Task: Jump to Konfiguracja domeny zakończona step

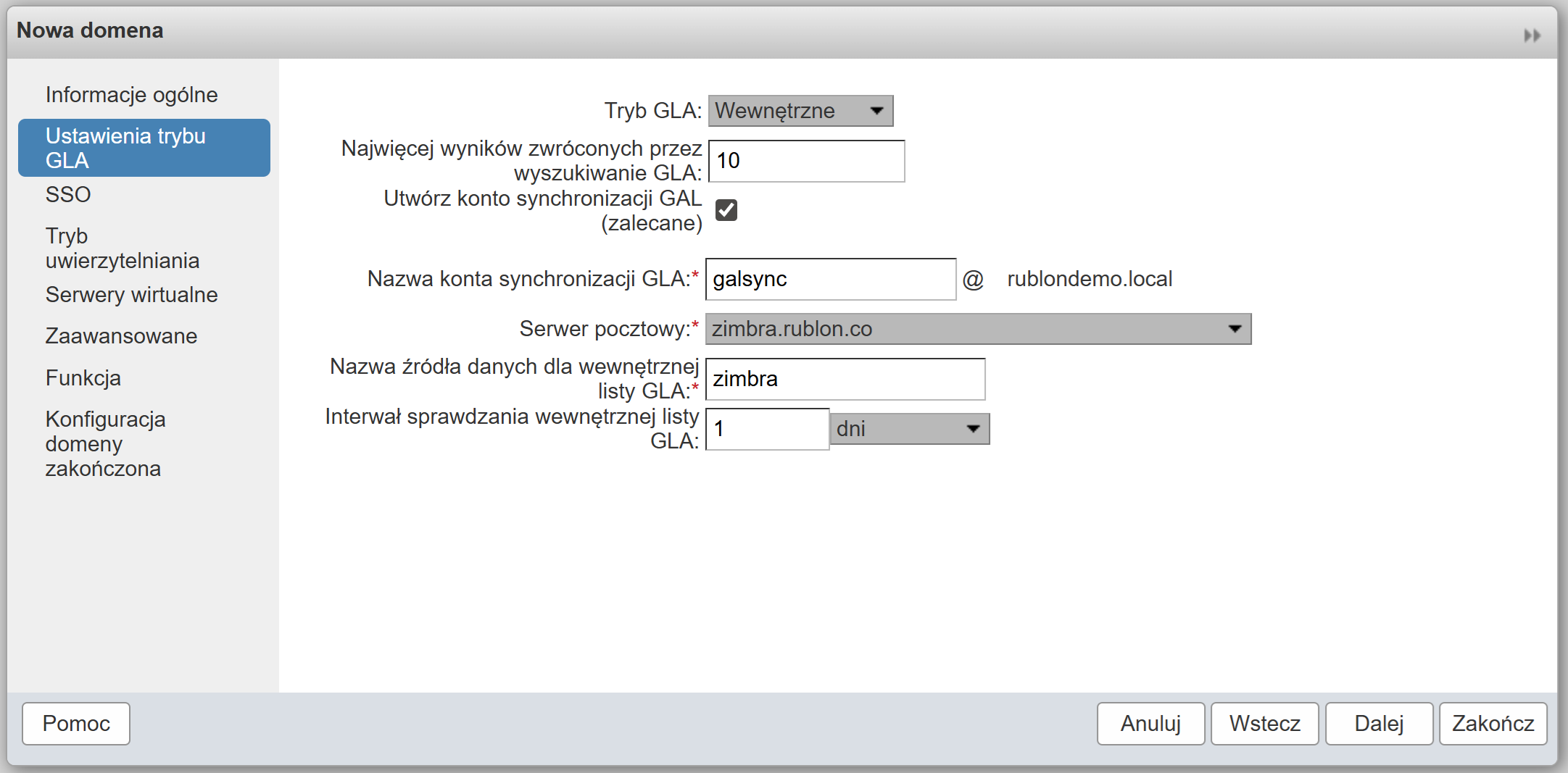Action: tap(105, 443)
